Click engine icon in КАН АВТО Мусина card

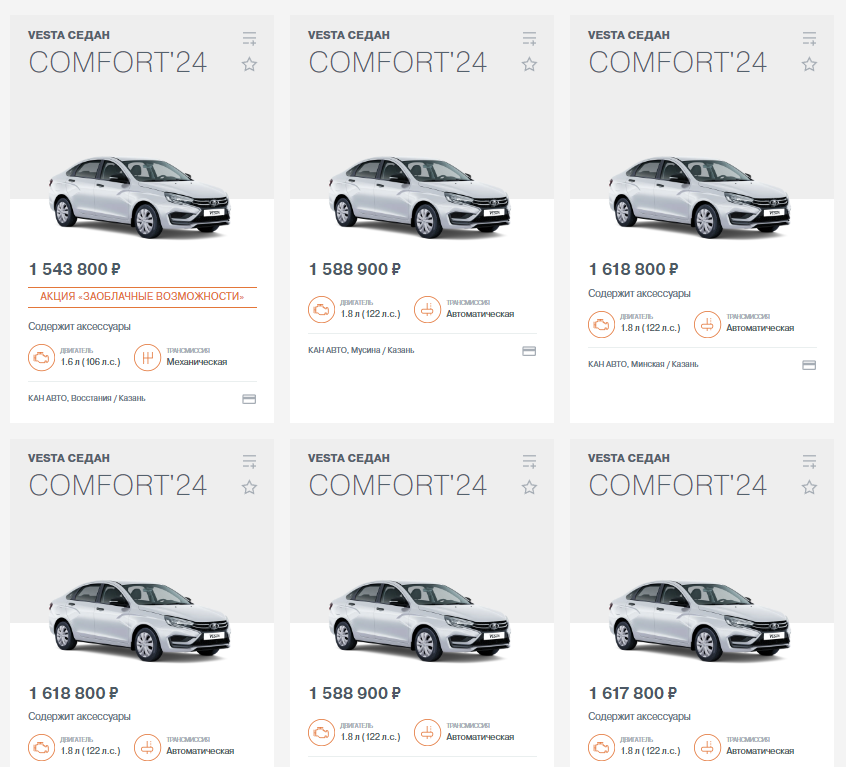pos(322,310)
